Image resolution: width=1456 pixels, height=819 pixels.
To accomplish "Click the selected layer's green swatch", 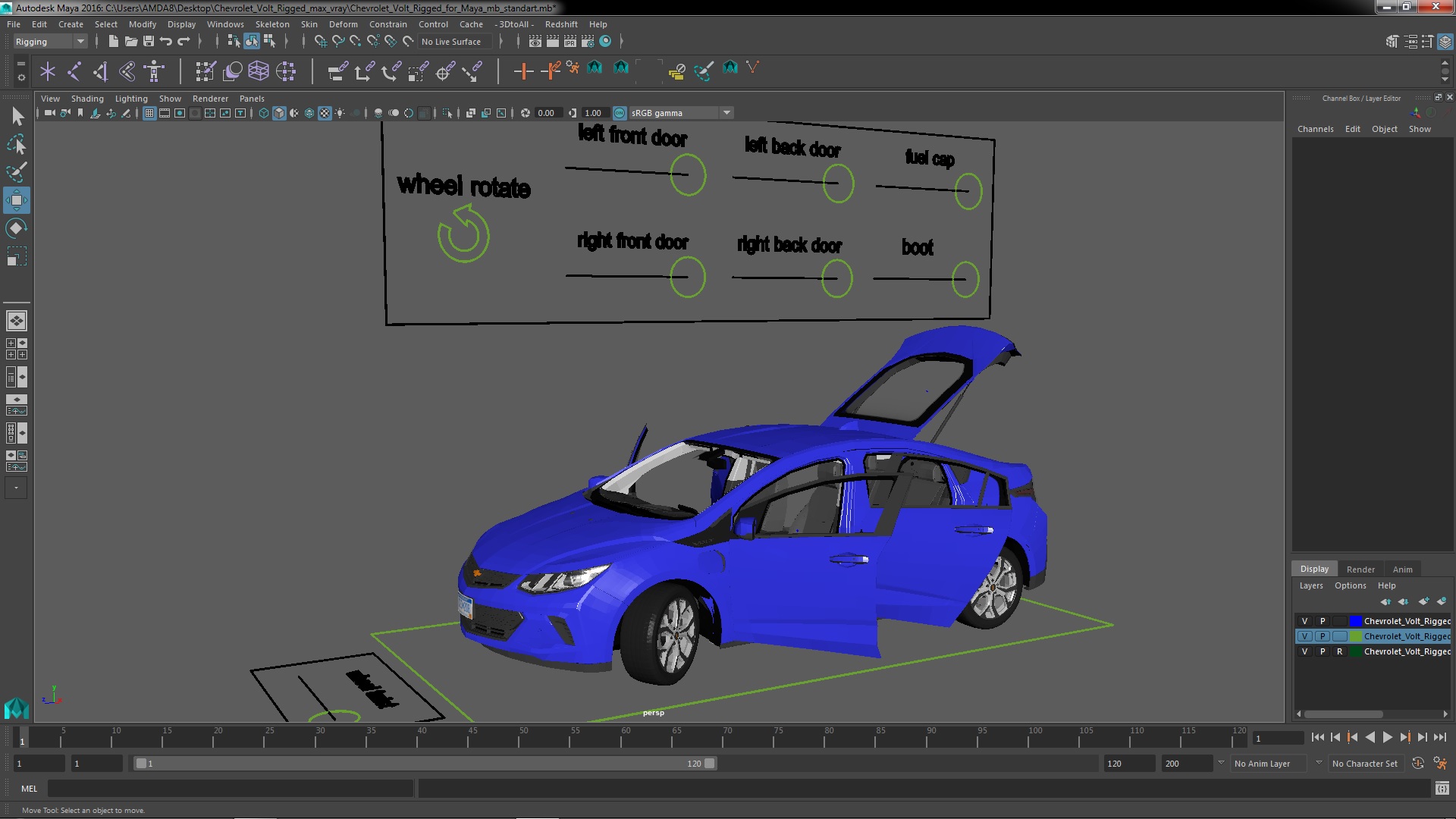I will [1356, 636].
